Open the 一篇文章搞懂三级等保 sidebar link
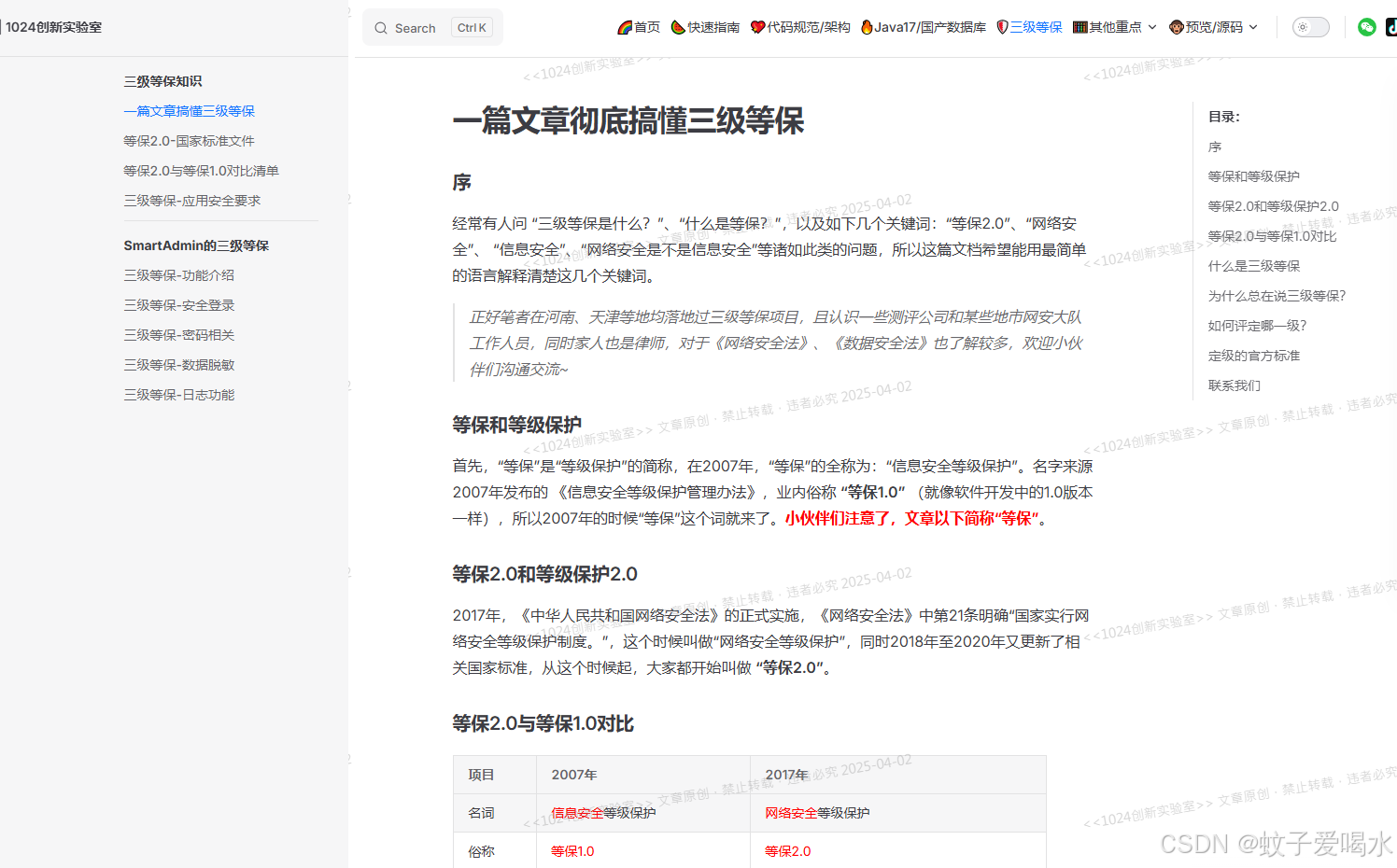 190,111
